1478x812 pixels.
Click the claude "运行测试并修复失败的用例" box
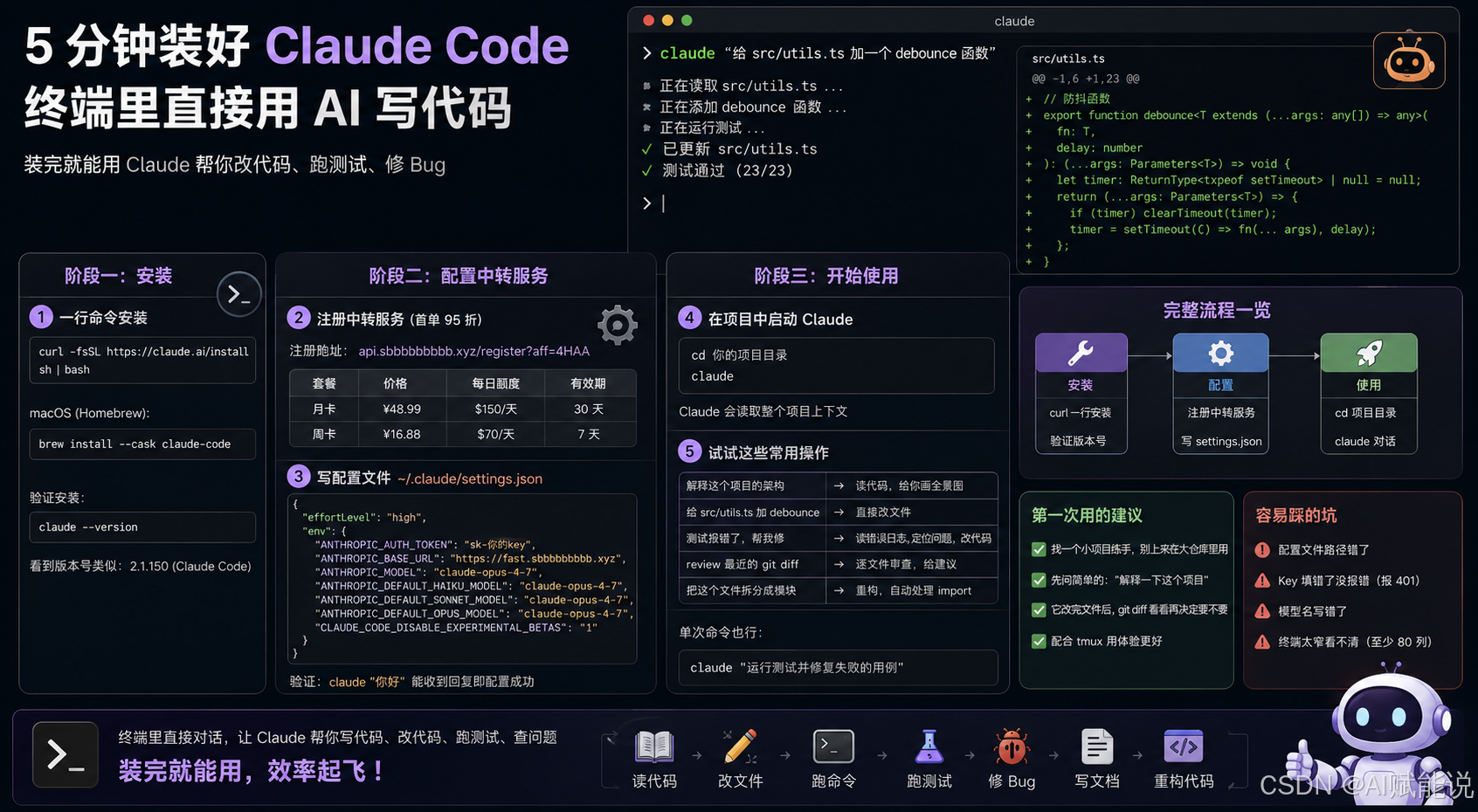(839, 668)
